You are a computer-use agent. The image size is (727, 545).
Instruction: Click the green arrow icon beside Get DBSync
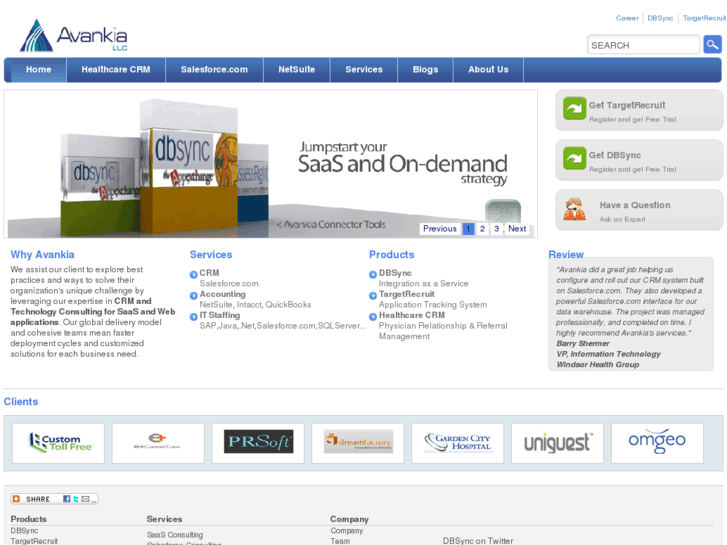point(574,158)
